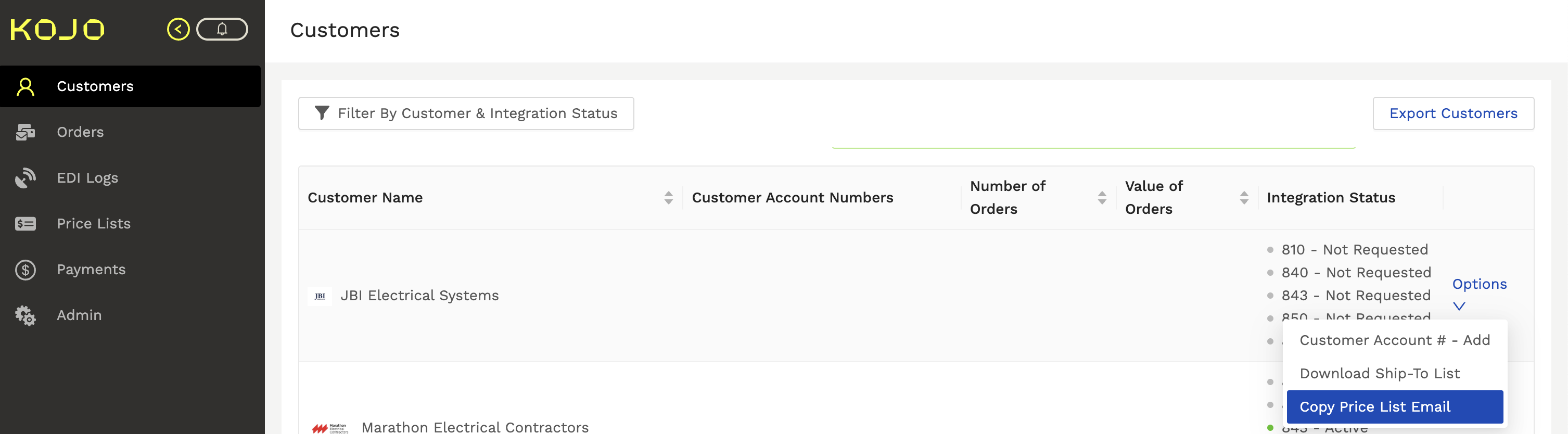Screen dimensions: 1568x434
Task: Sort by Value of Orders column
Action: (x=1244, y=198)
